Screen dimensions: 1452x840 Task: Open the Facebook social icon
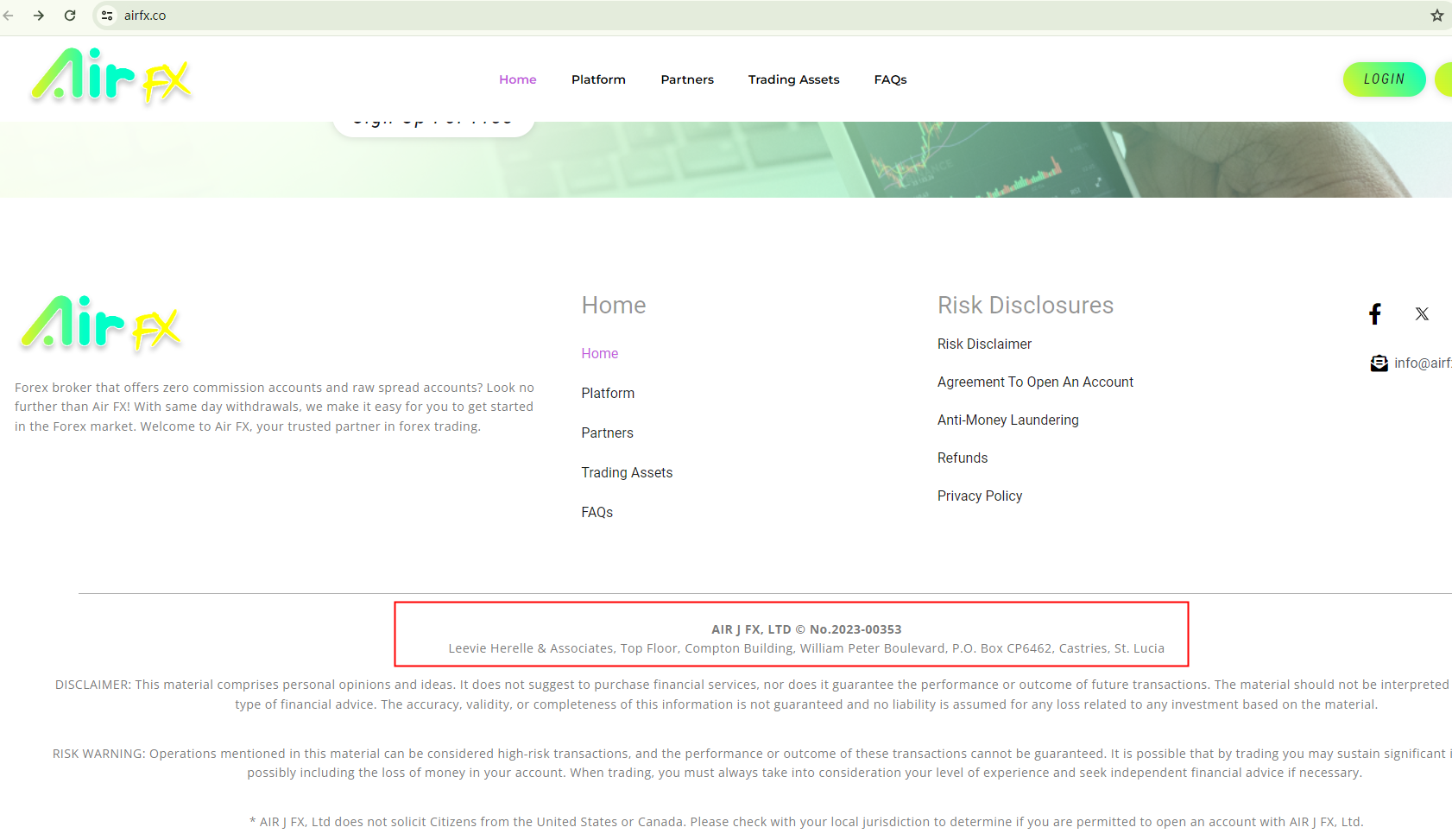1375,313
